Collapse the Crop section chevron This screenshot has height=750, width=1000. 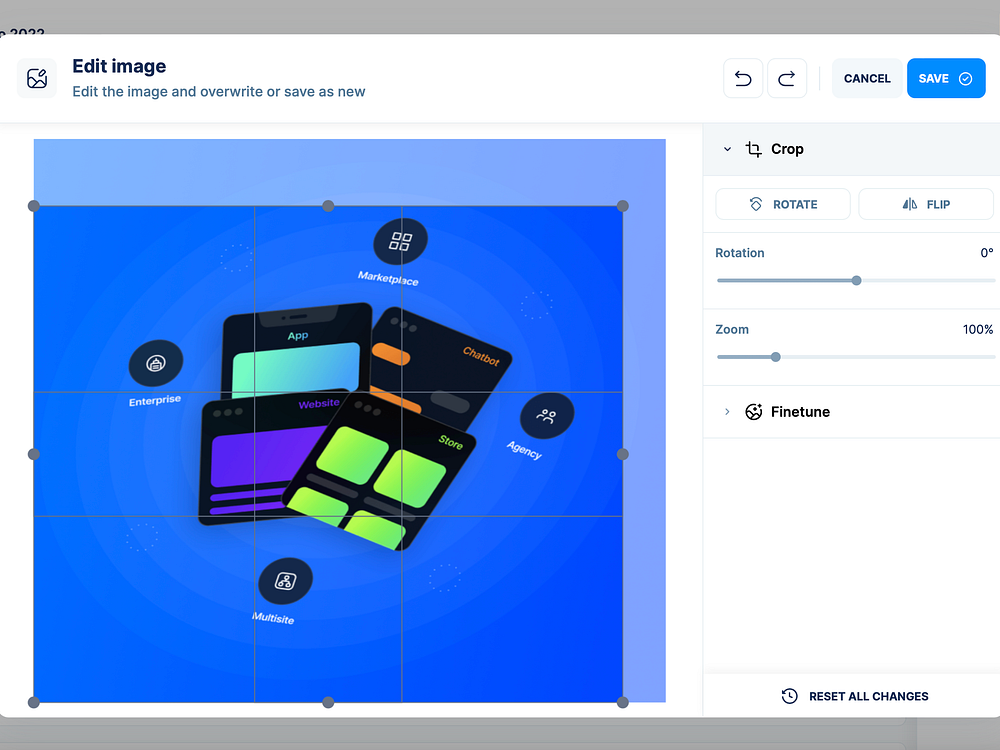(727, 149)
